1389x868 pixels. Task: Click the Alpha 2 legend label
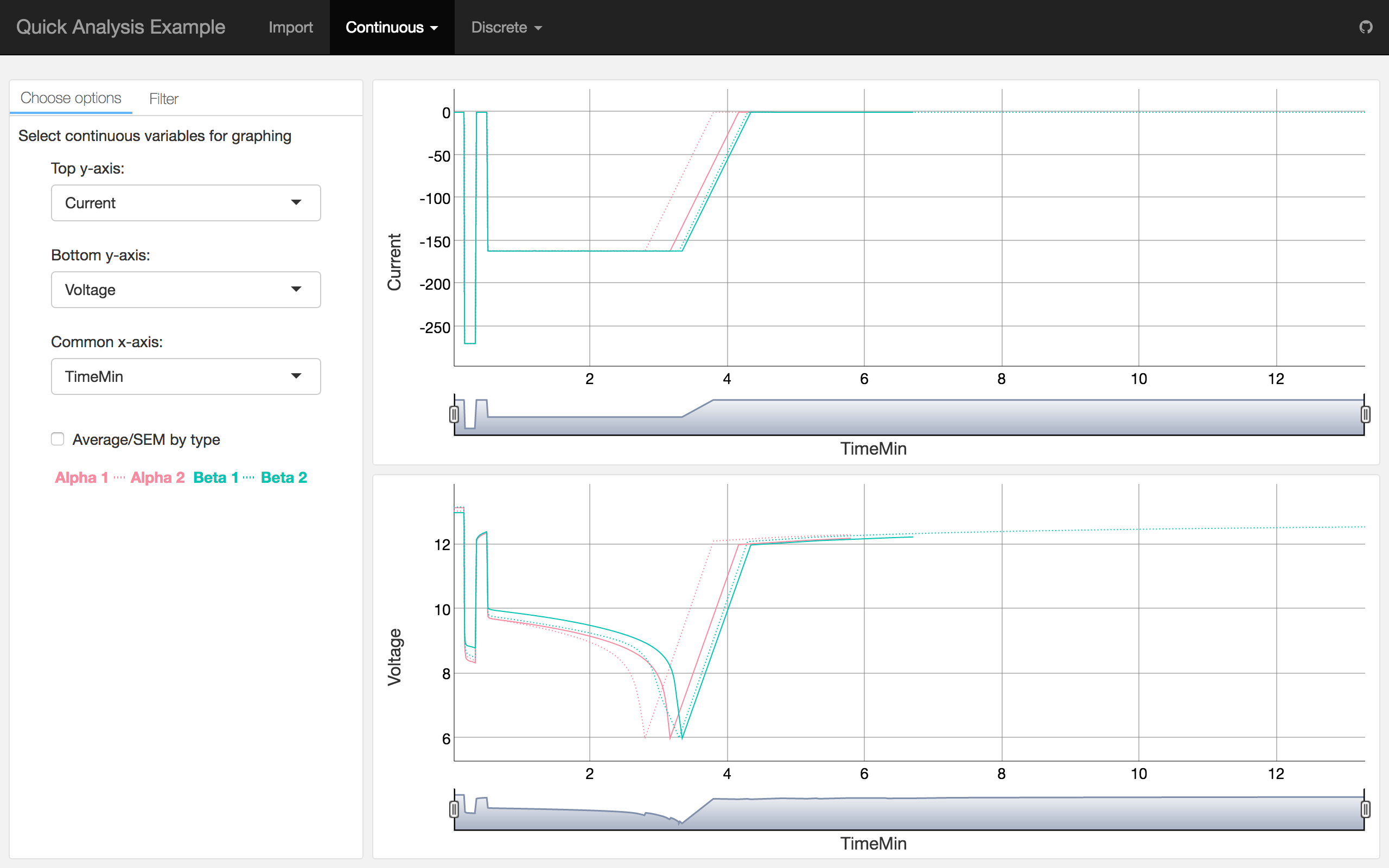[157, 477]
